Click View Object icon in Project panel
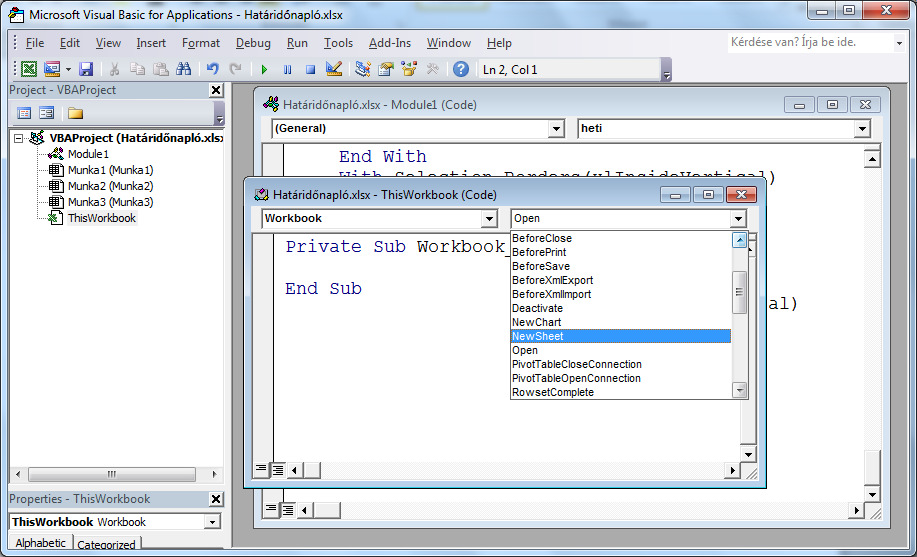This screenshot has height=557, width=917. (x=46, y=113)
